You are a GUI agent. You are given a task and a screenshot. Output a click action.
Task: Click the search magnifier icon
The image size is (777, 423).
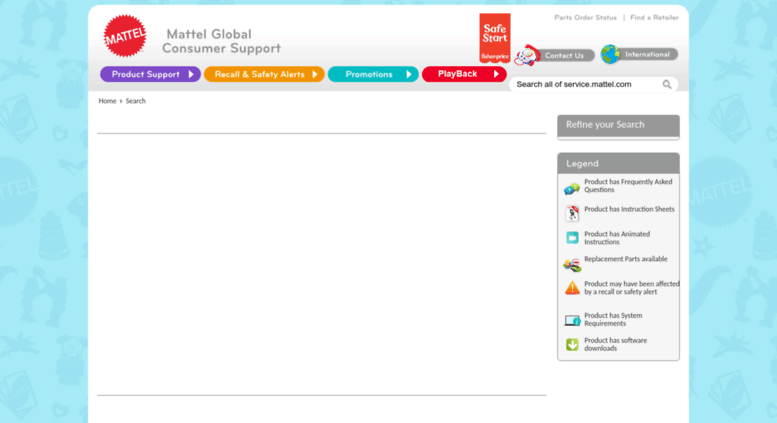667,84
